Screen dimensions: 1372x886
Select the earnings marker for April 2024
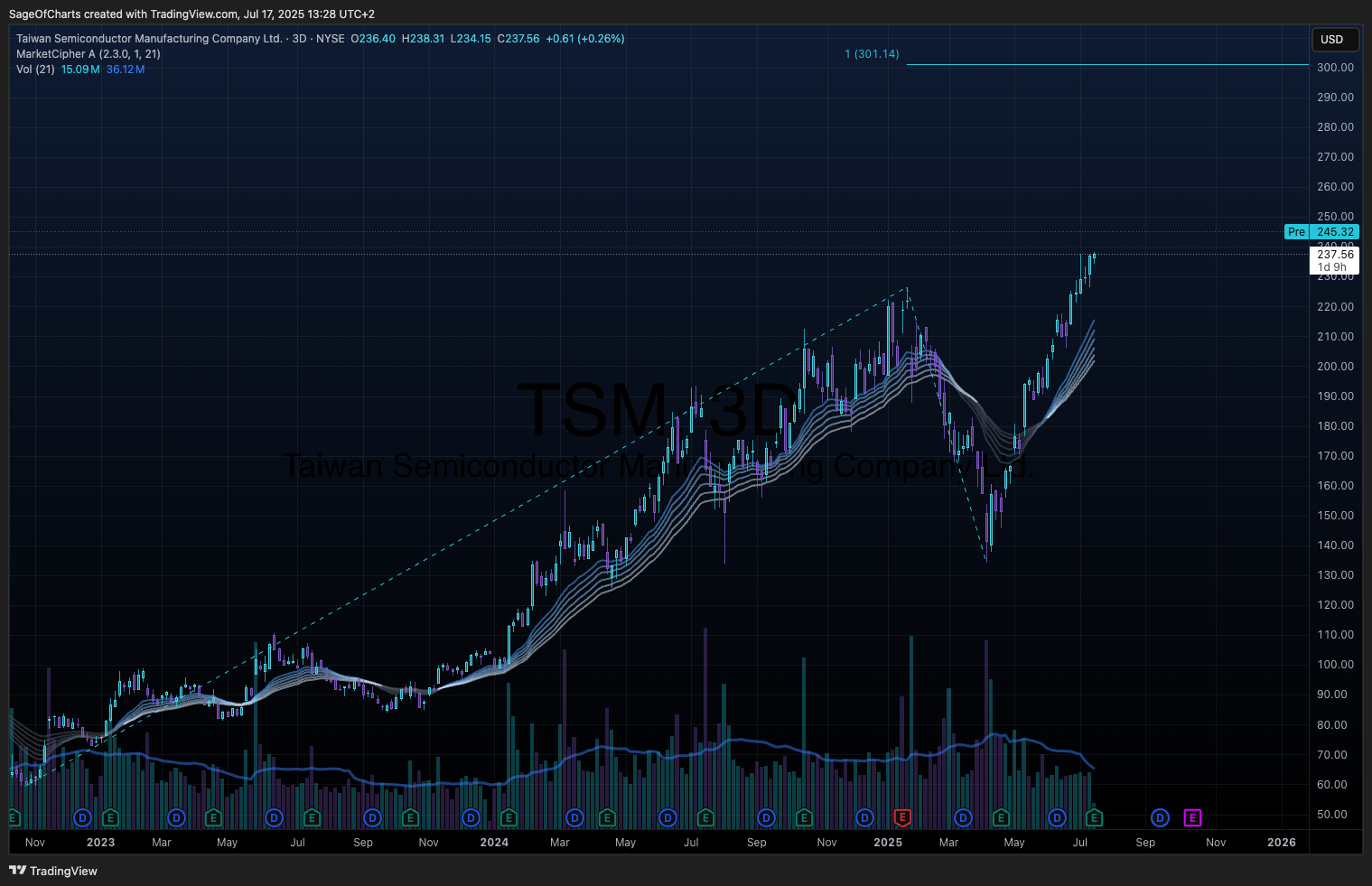607,818
